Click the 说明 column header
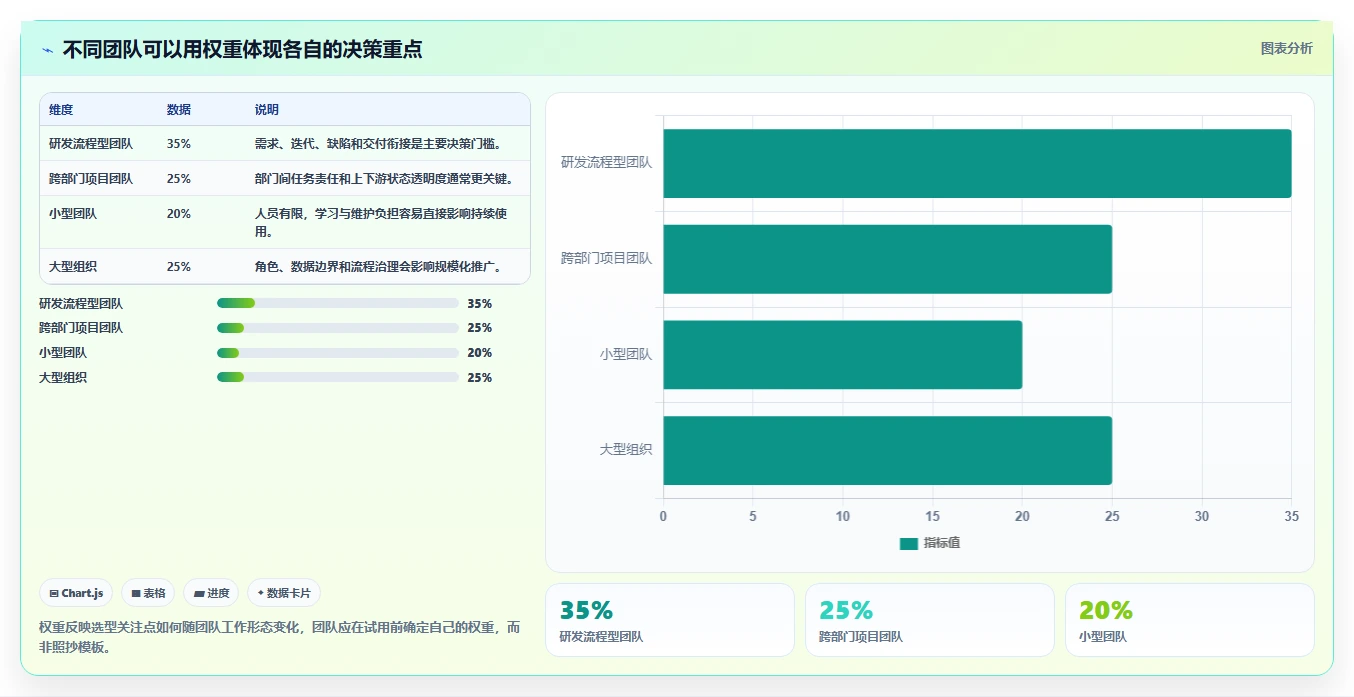 pyautogui.click(x=267, y=110)
